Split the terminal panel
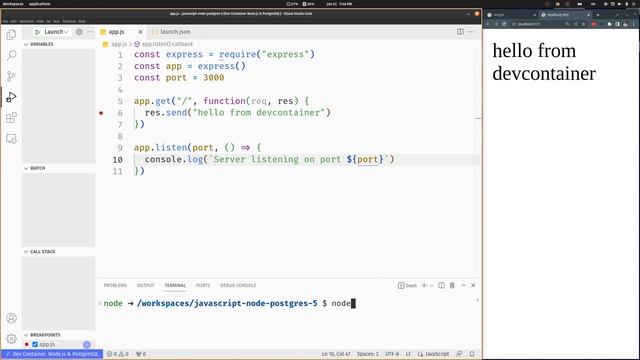This screenshot has height=360, width=640. tap(441, 285)
